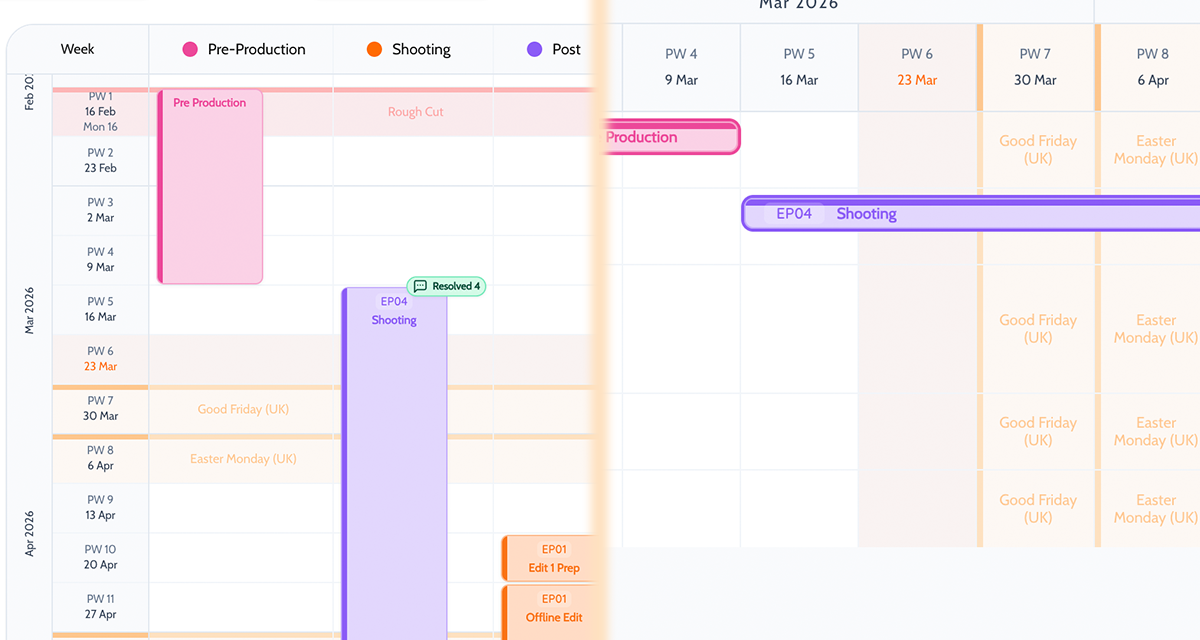The image size is (1200, 640).
Task: Select the PW 5 16 Mar row label
Action: point(100,309)
